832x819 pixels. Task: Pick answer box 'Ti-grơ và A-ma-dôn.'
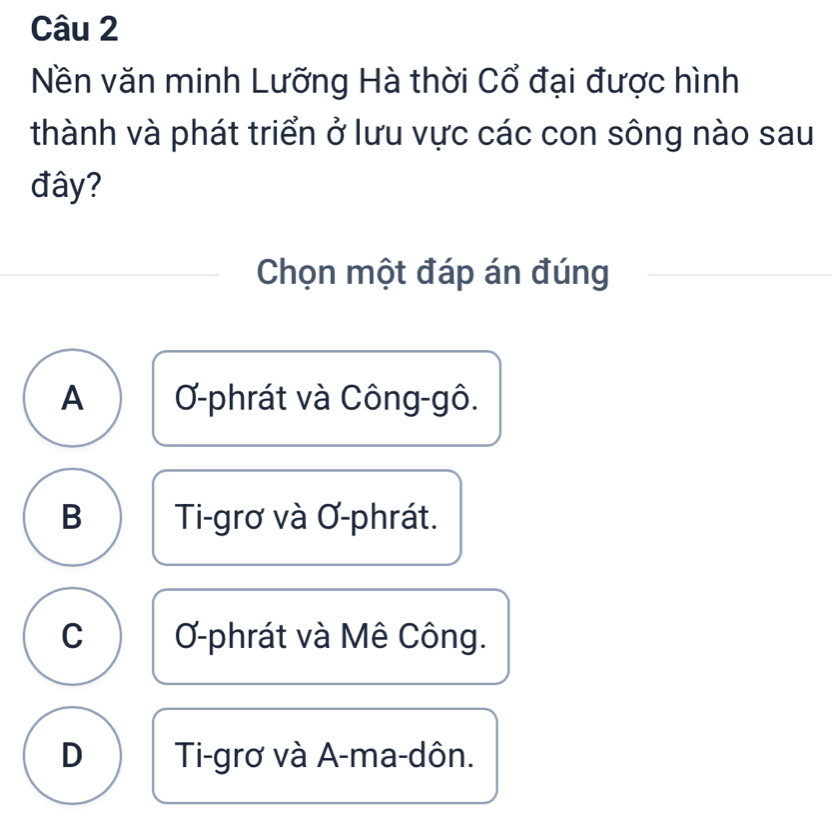click(325, 755)
